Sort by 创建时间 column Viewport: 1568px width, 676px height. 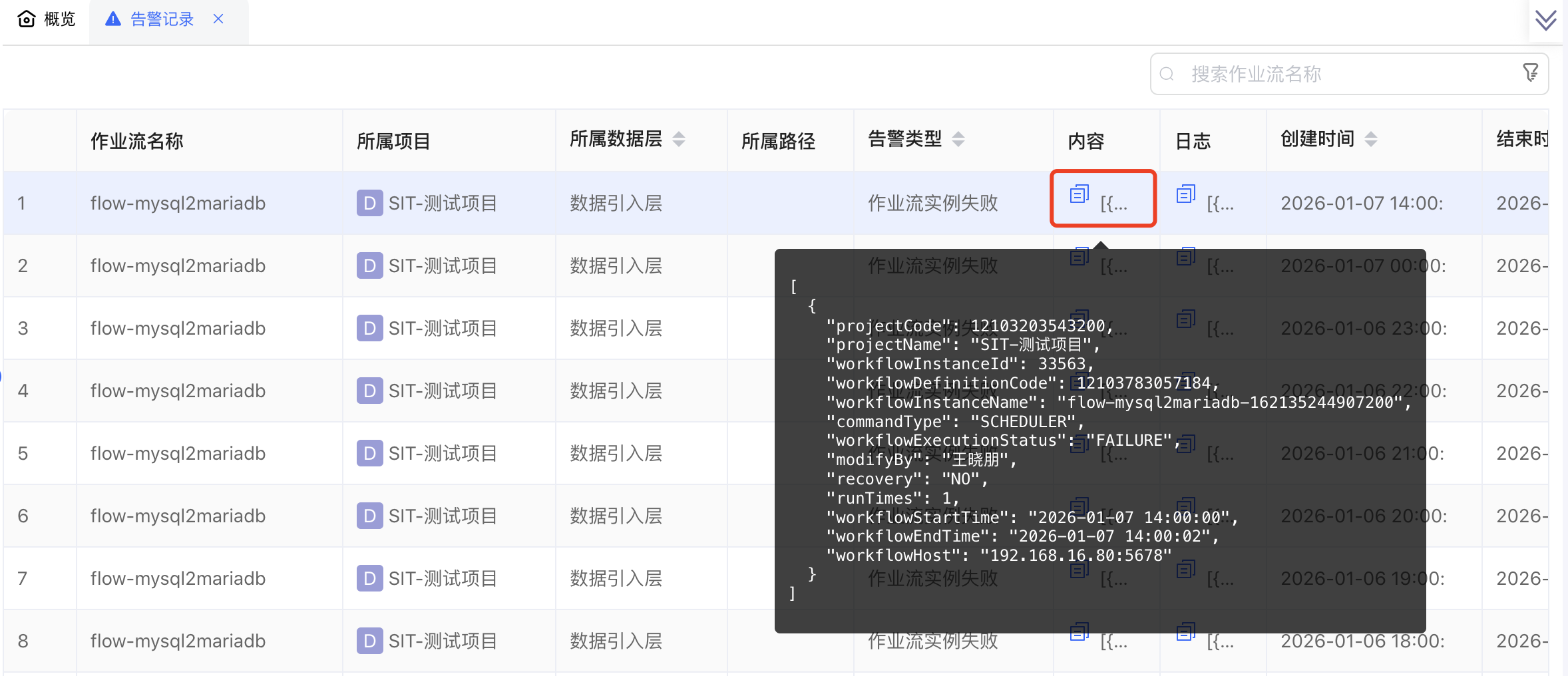point(1371,139)
